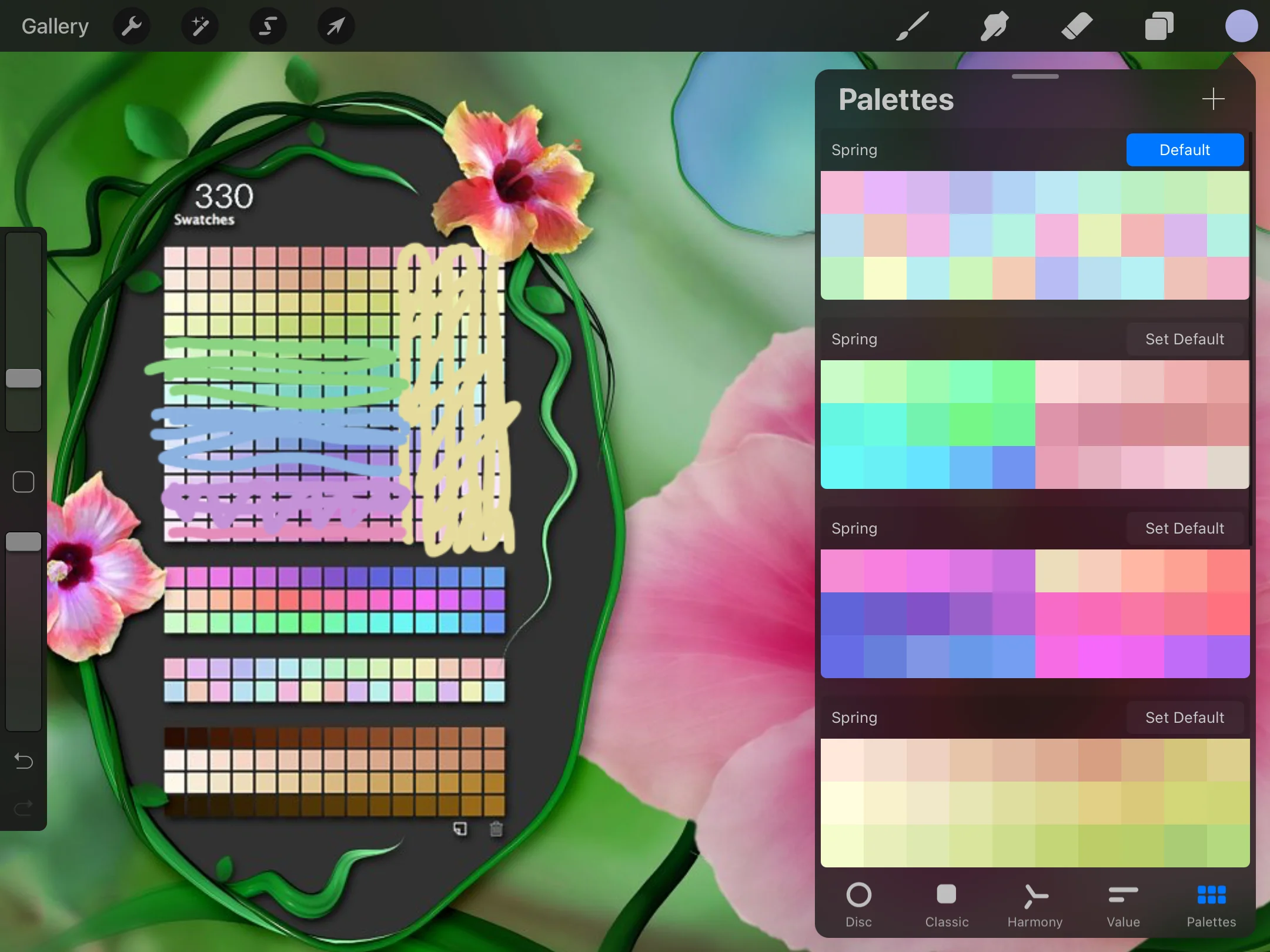Pick the pale yellow swatch in default palette
Screen dimensions: 1270x952
[x=885, y=278]
